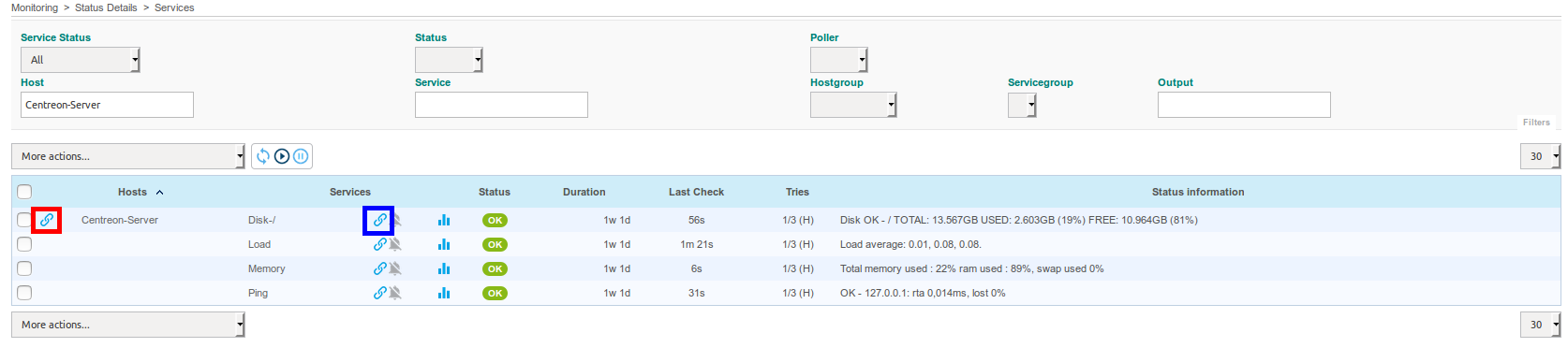Click Monitoring in the breadcrumb path
The width and height of the screenshot is (1568, 362).
coord(35,7)
